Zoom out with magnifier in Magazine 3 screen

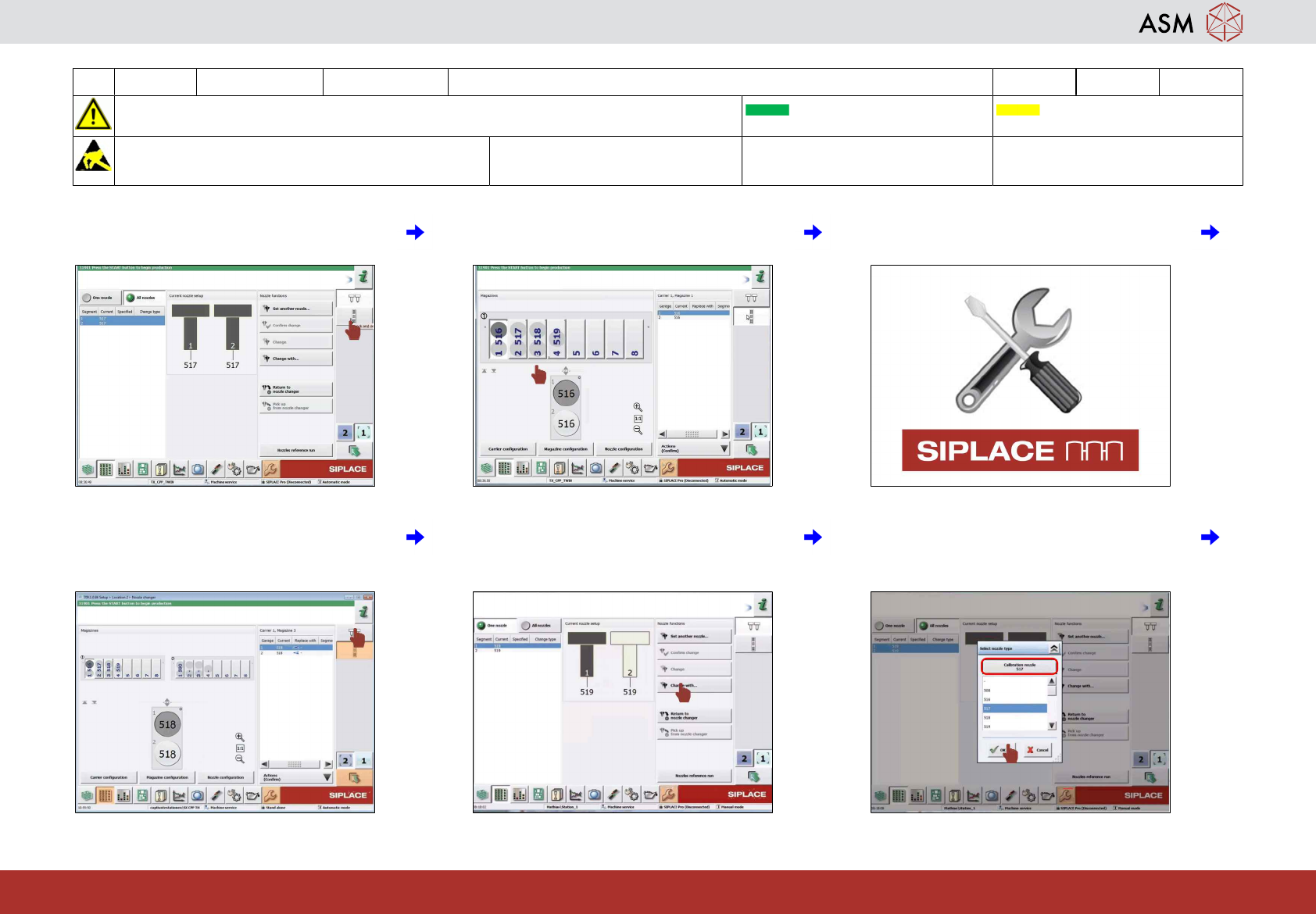(240, 759)
